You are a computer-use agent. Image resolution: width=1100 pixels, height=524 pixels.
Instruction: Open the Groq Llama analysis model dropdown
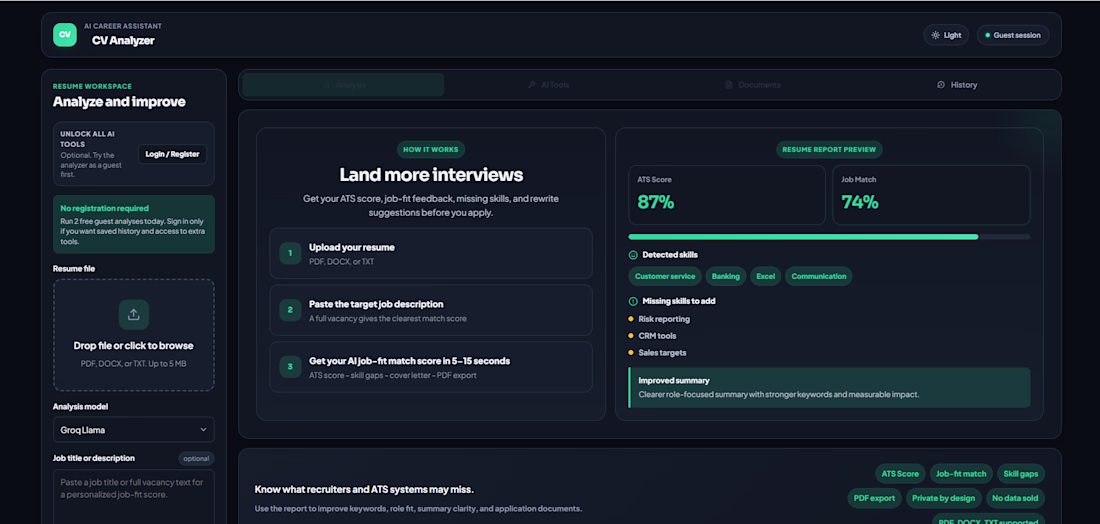133,429
